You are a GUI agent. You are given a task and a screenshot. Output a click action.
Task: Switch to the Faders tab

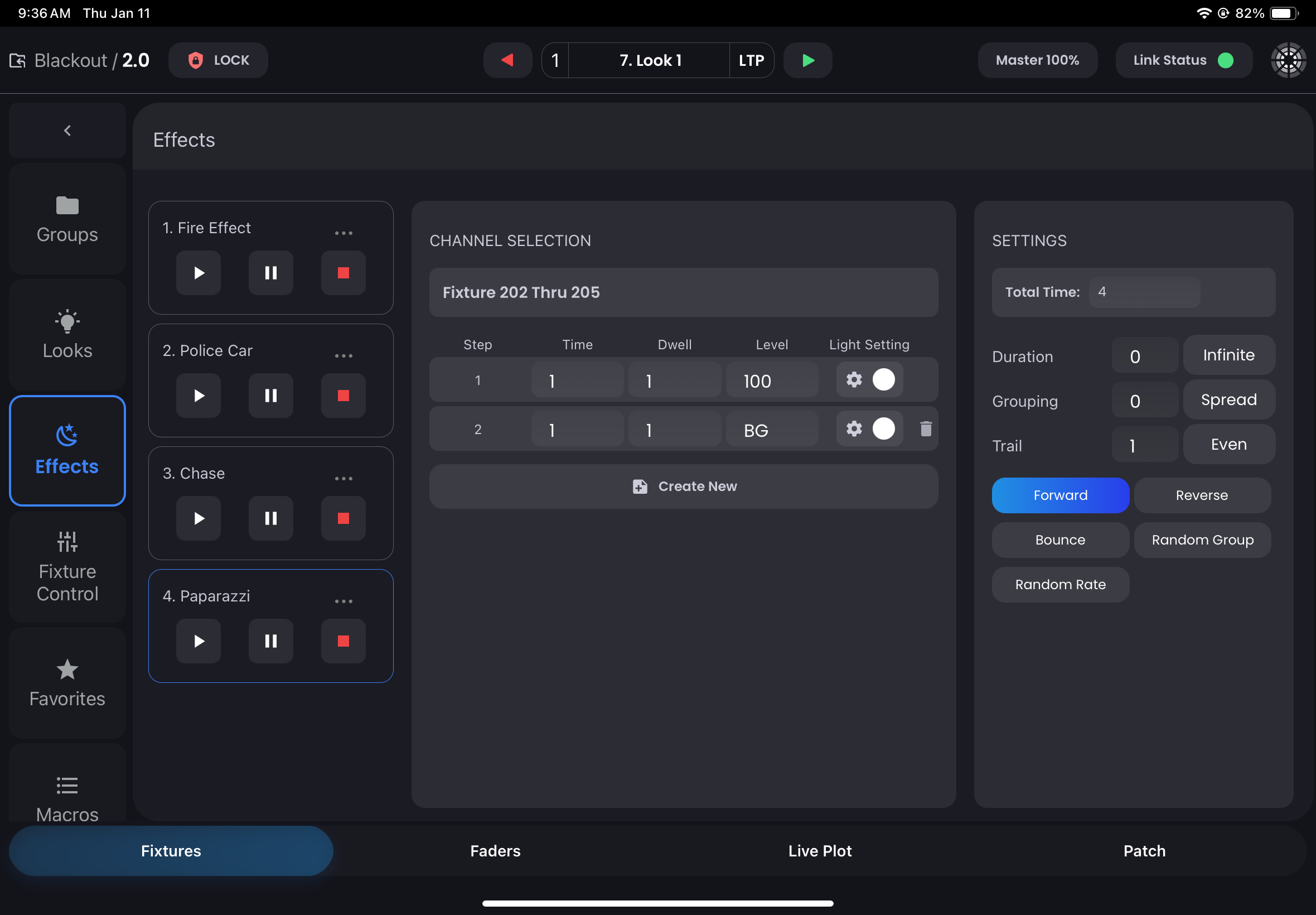pyautogui.click(x=495, y=851)
